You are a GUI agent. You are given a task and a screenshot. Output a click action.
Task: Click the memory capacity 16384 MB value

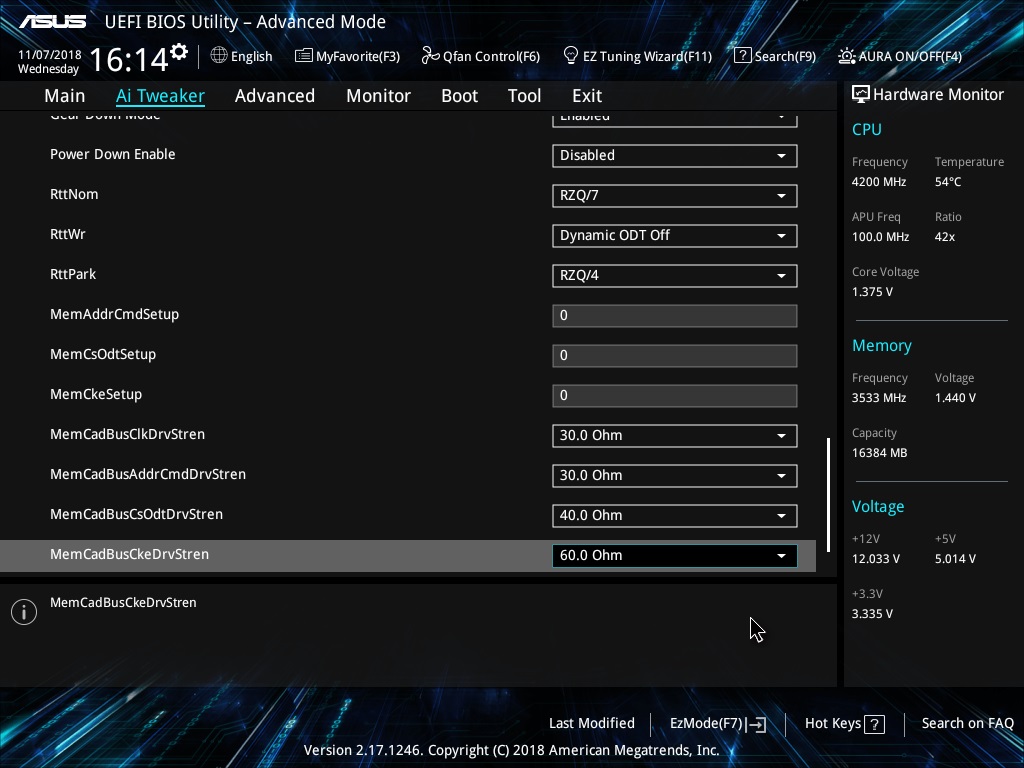pos(880,453)
